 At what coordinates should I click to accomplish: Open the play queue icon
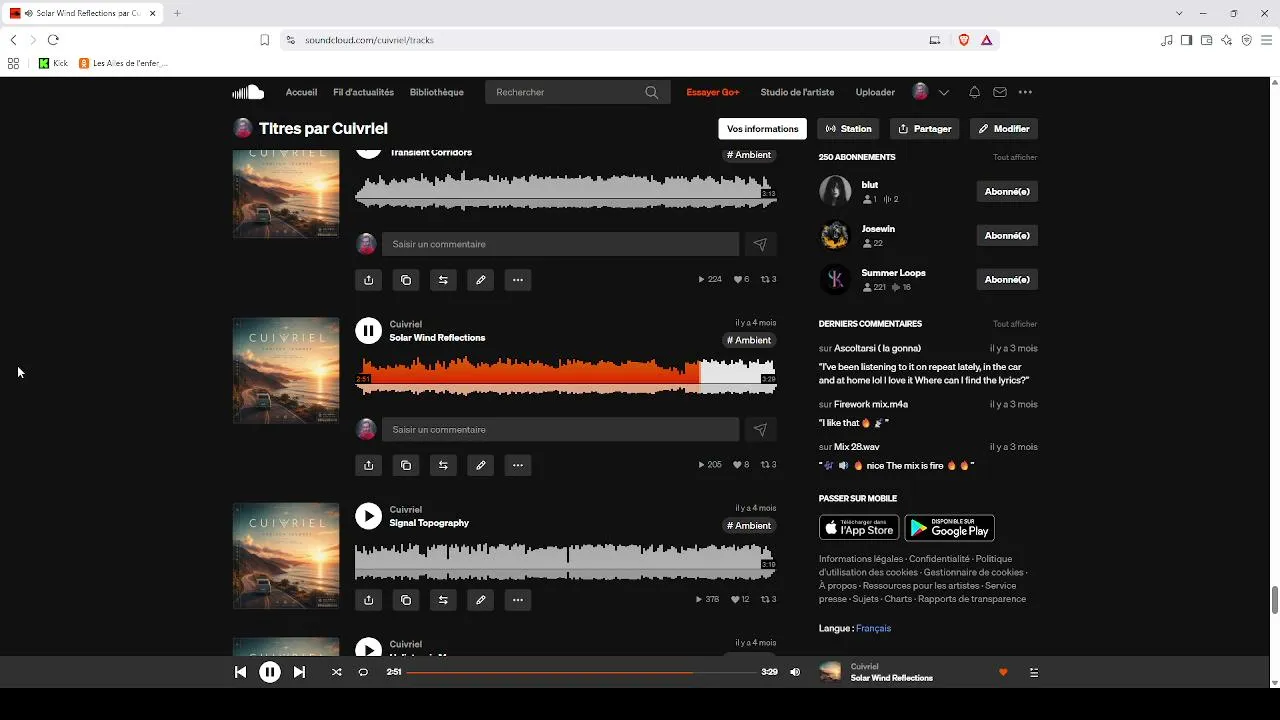[x=1034, y=672]
